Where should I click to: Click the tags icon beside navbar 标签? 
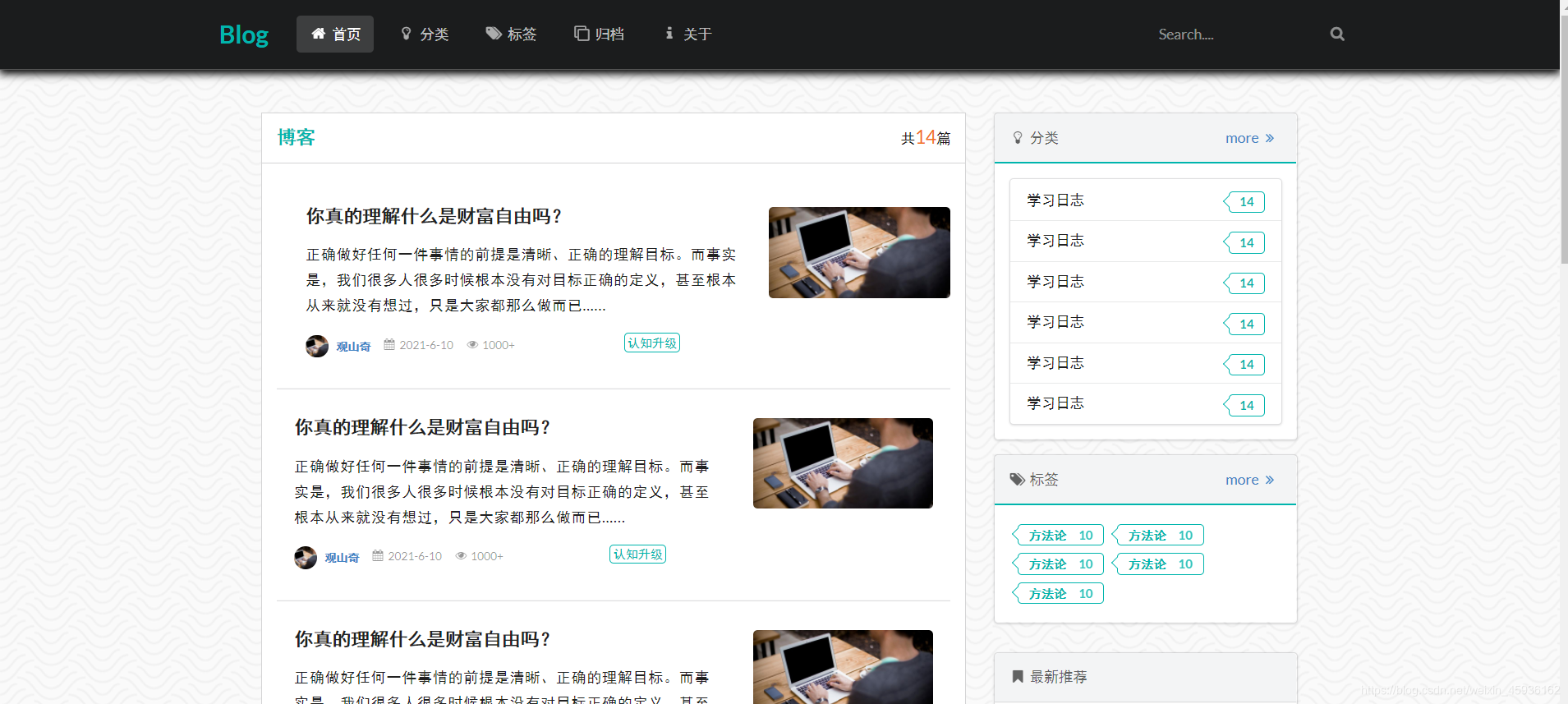[494, 34]
